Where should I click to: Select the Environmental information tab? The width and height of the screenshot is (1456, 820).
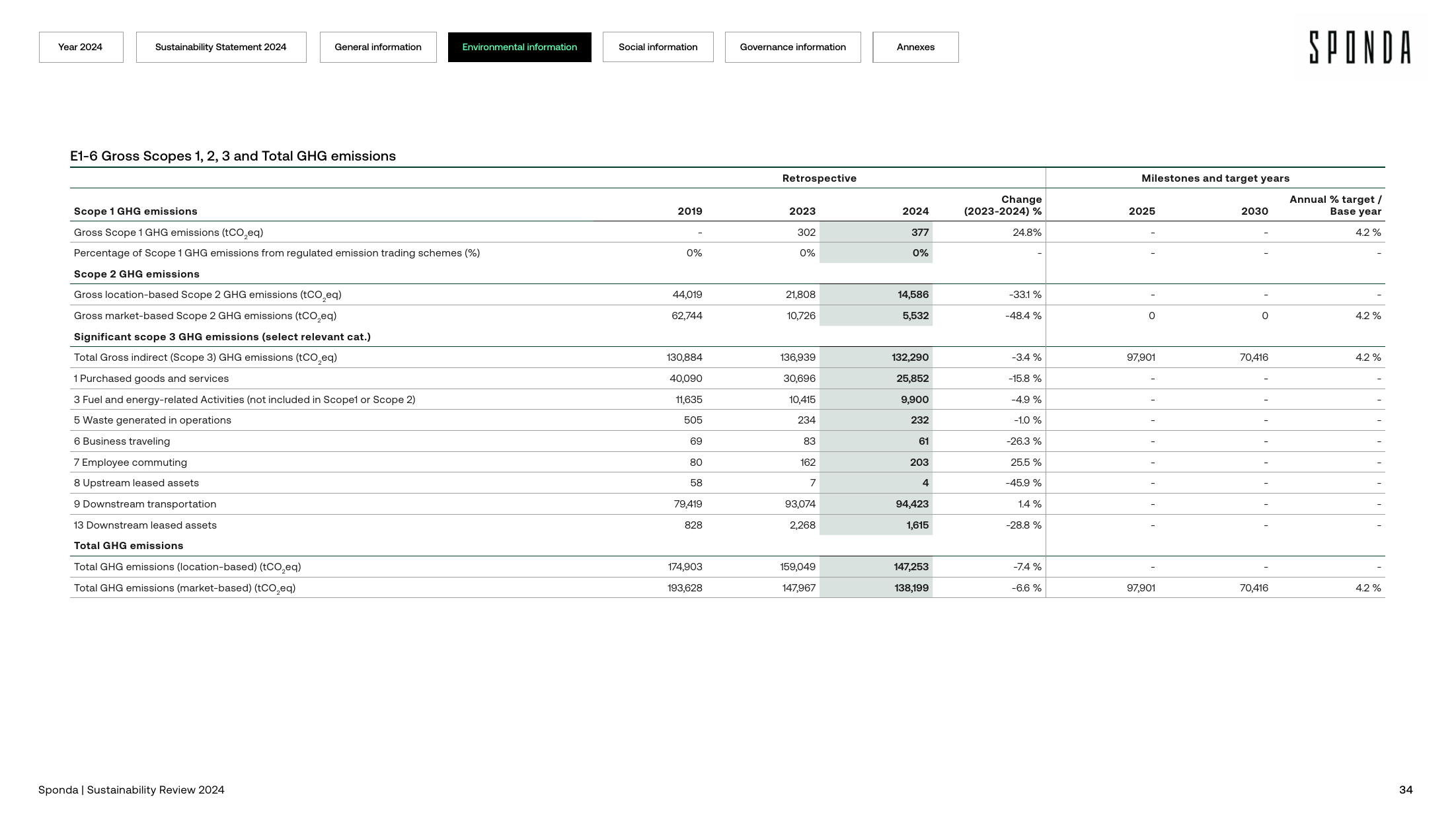(x=519, y=47)
